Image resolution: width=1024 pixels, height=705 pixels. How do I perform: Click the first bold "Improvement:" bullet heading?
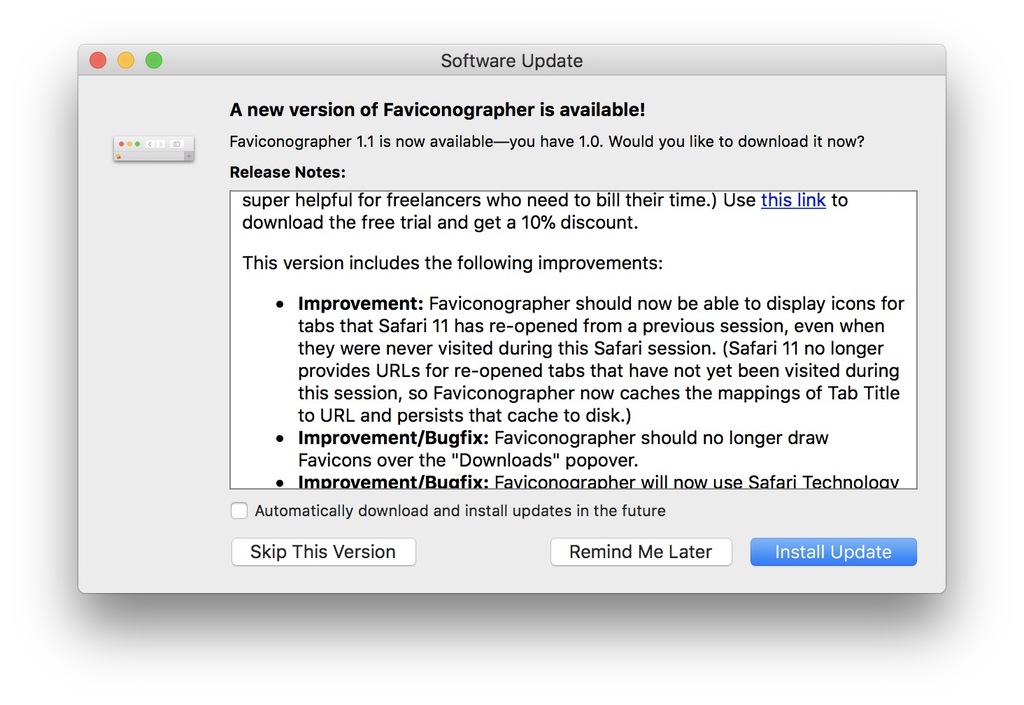361,304
